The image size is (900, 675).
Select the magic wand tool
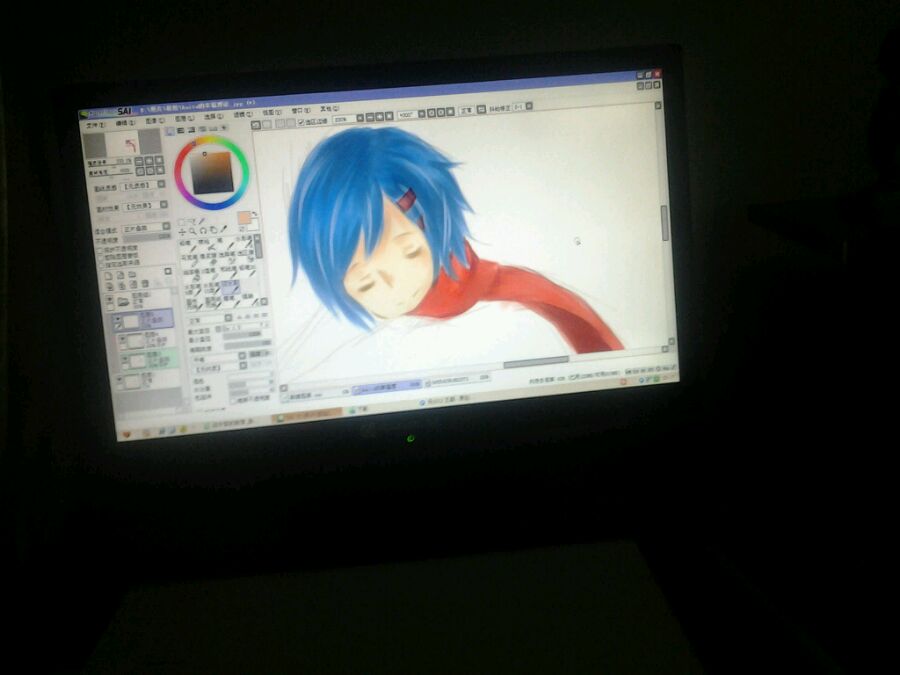(x=201, y=220)
